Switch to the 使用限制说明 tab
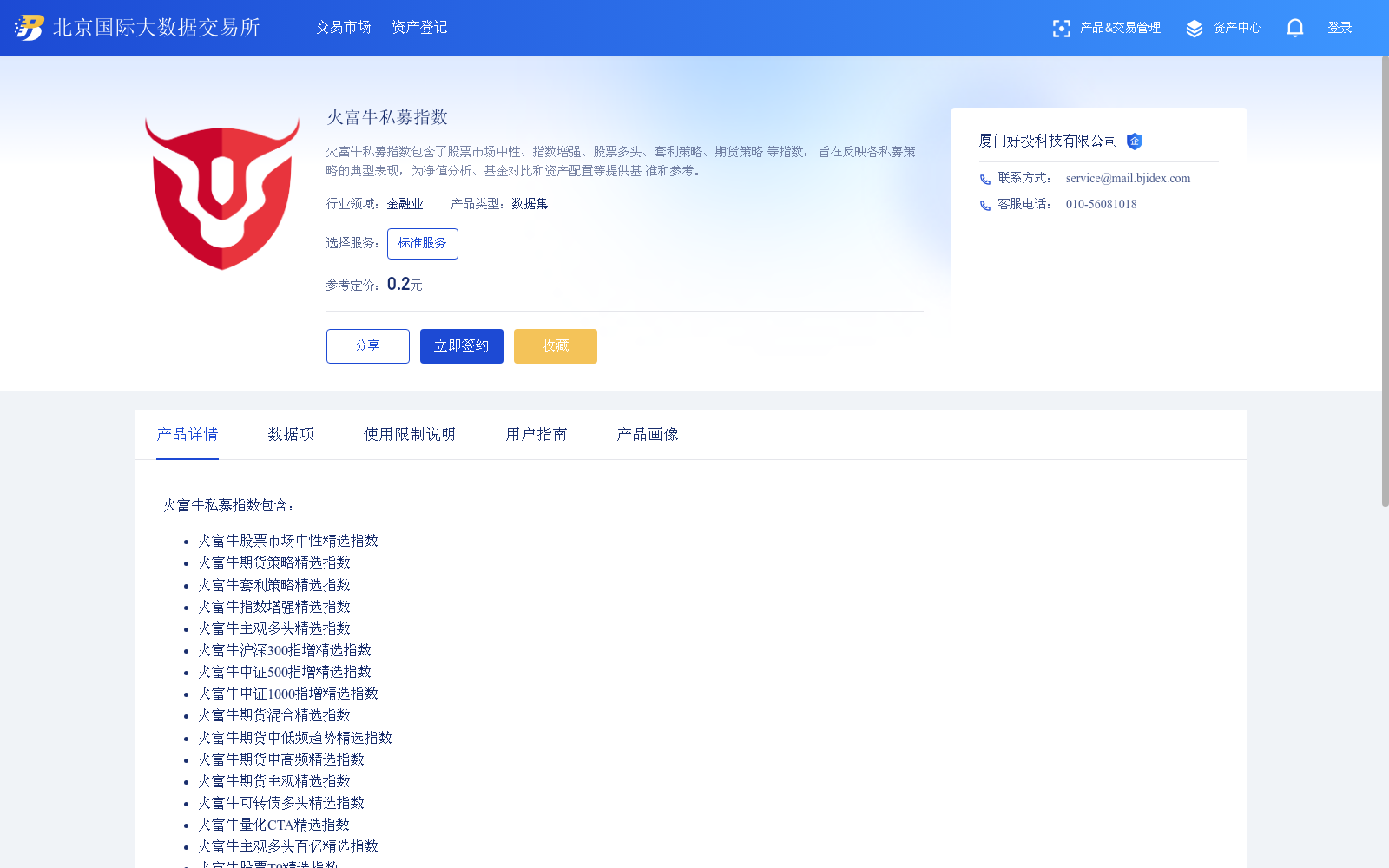Screen dimensions: 1389x868 410,434
